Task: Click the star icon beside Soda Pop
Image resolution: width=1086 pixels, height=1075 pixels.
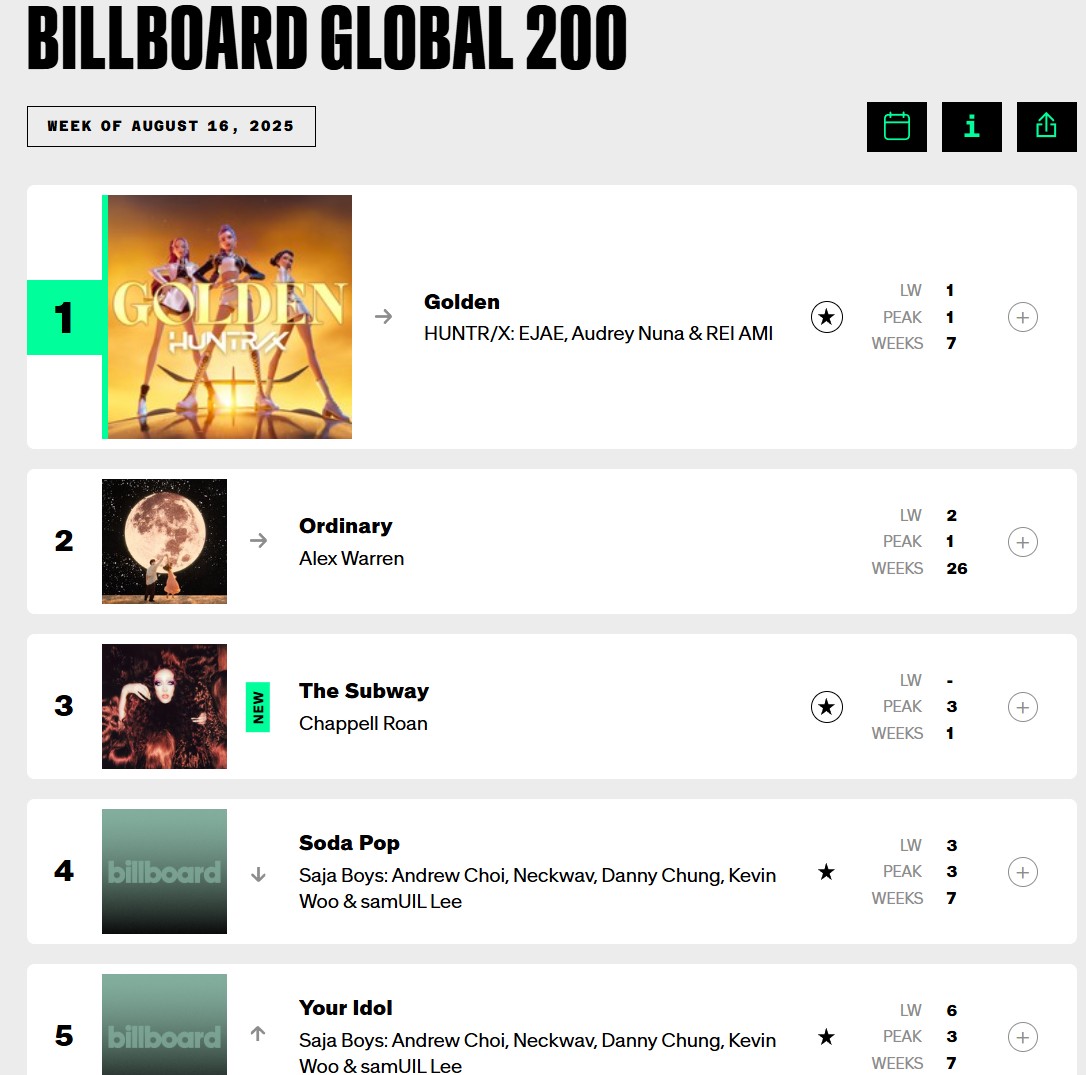Action: tap(826, 871)
